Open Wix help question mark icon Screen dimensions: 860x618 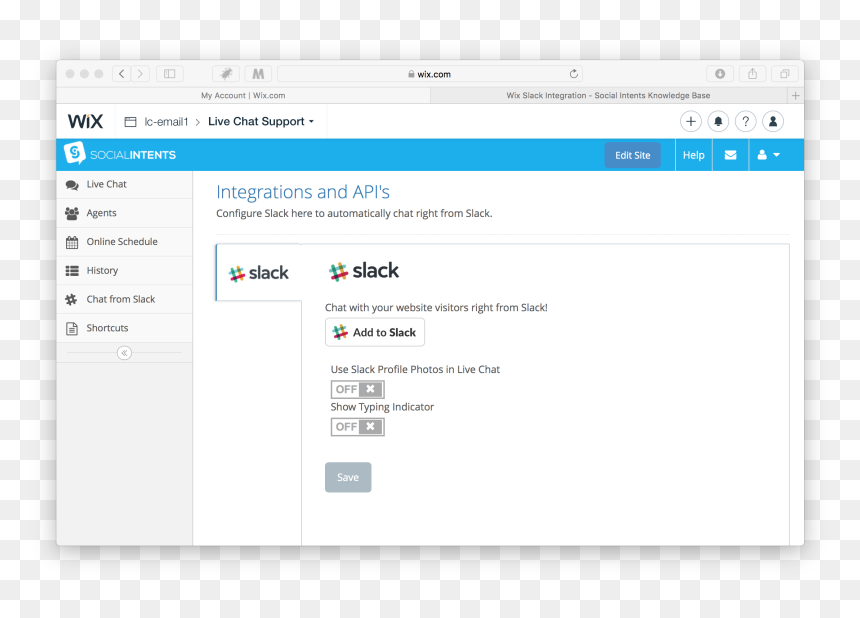pos(745,121)
